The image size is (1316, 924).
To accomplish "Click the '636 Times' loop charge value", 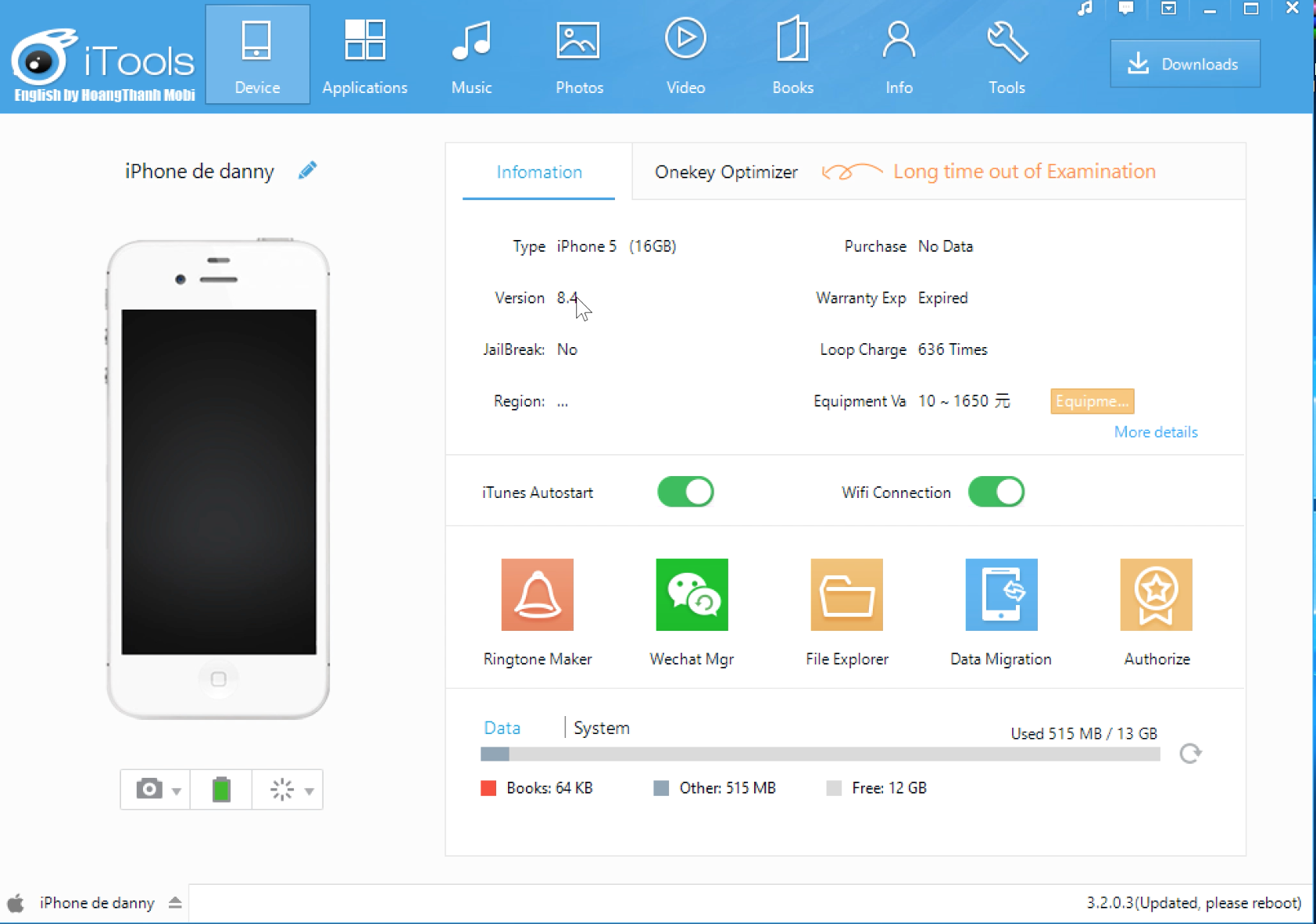I will [953, 349].
